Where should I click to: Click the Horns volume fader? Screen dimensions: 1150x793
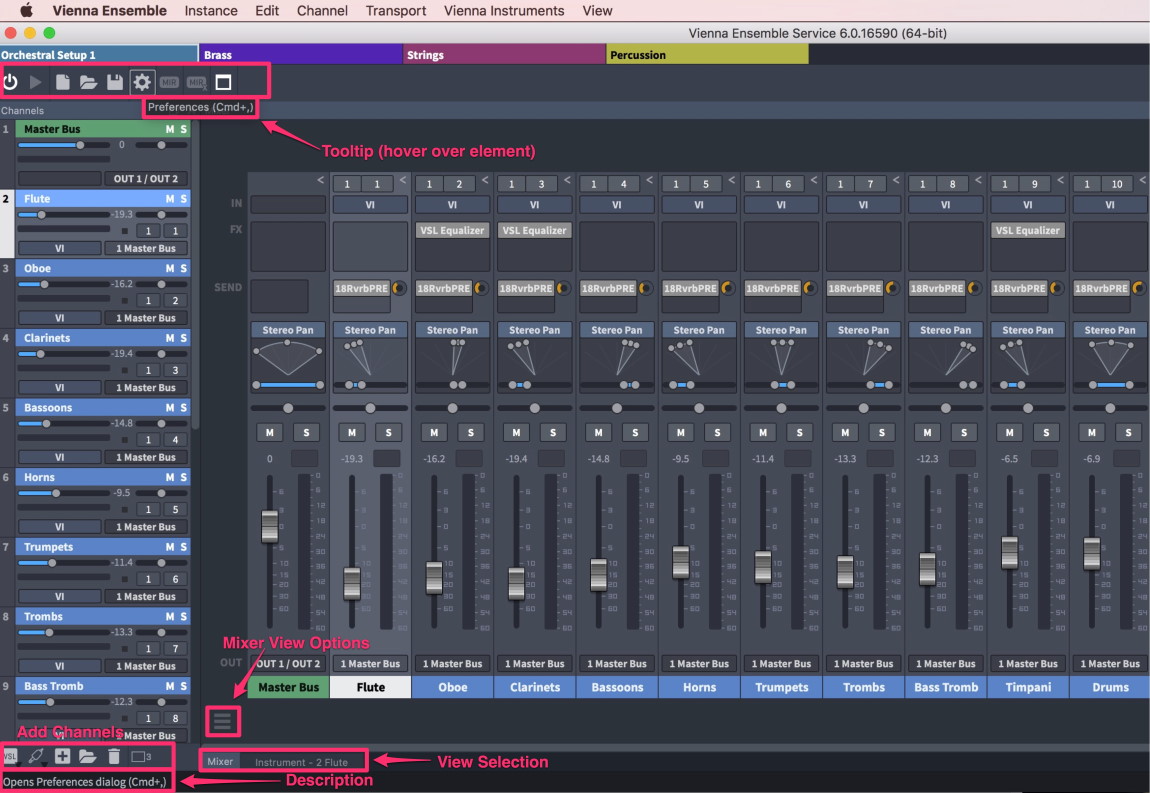[x=681, y=561]
